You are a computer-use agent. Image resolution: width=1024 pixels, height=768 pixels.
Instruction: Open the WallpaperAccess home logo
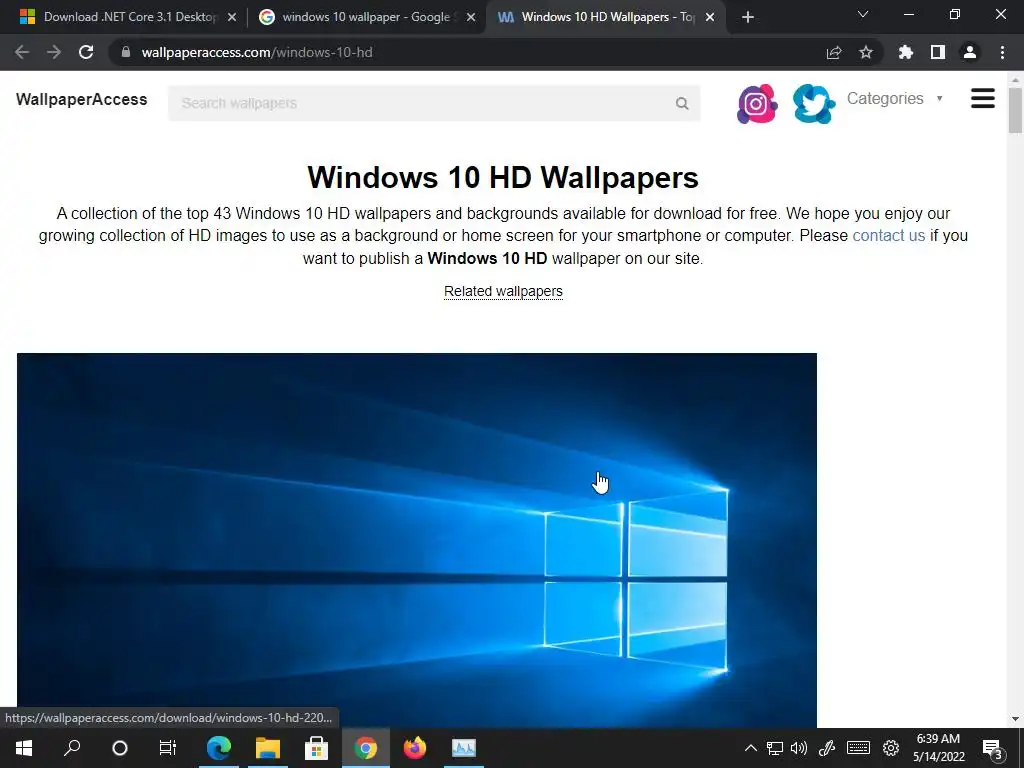pos(82,99)
